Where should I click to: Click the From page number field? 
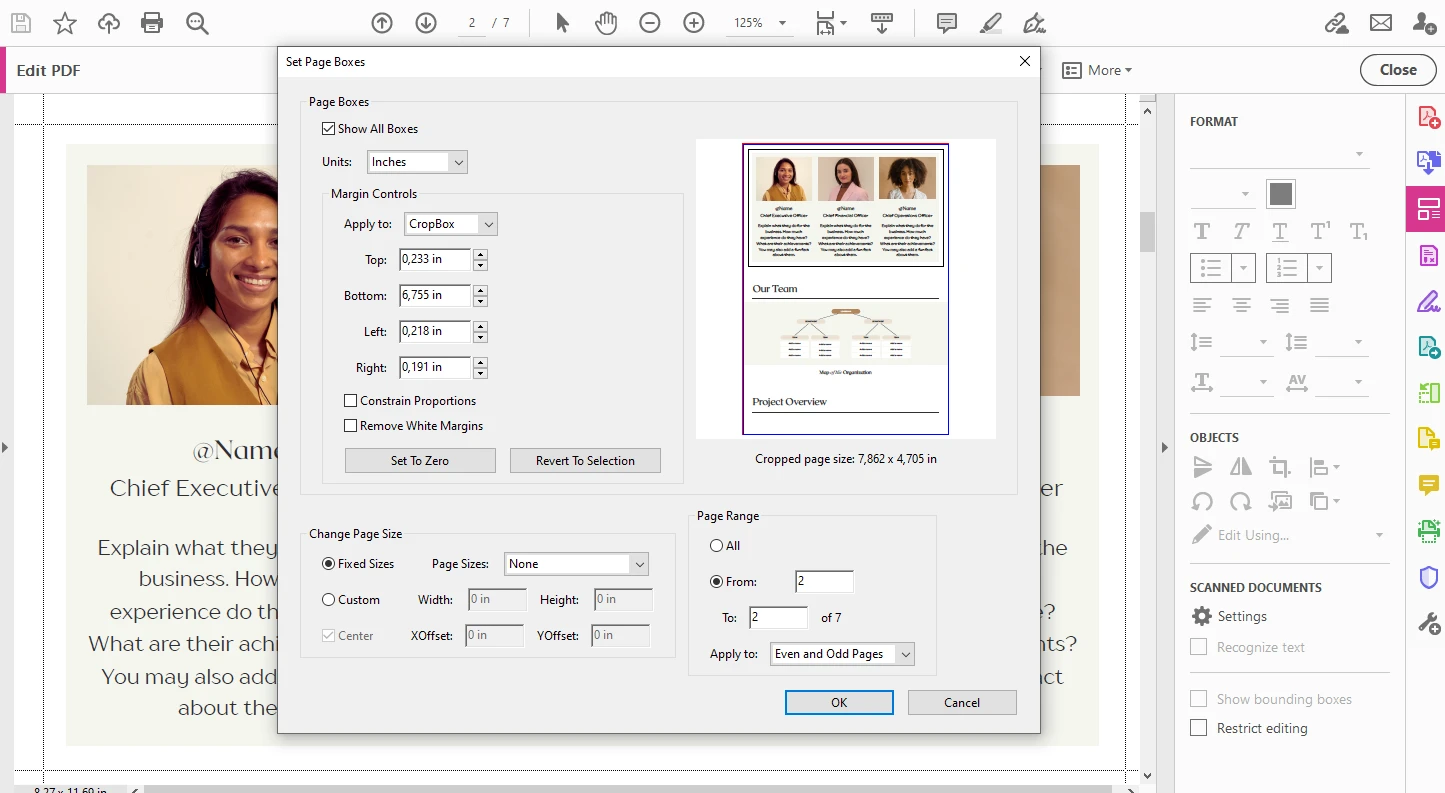point(825,582)
